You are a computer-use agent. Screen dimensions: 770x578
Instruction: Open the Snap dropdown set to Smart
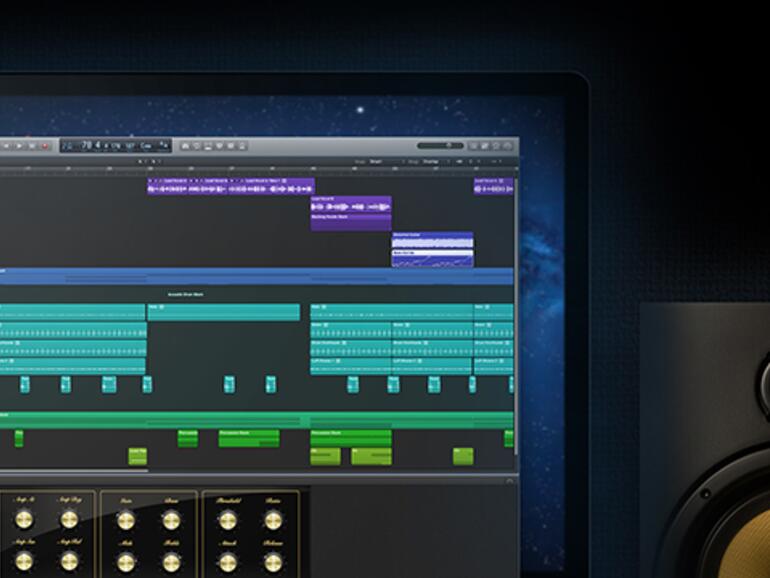pyautogui.click(x=385, y=161)
